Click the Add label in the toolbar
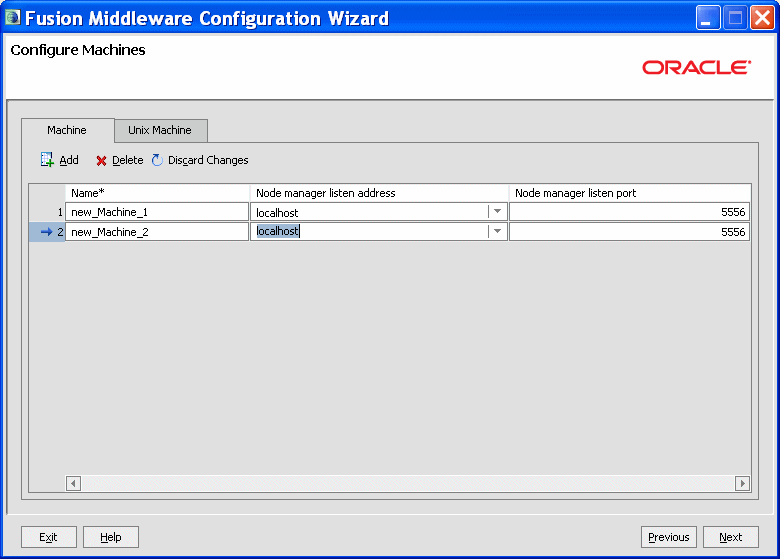The height and width of the screenshot is (559, 780). [69, 160]
